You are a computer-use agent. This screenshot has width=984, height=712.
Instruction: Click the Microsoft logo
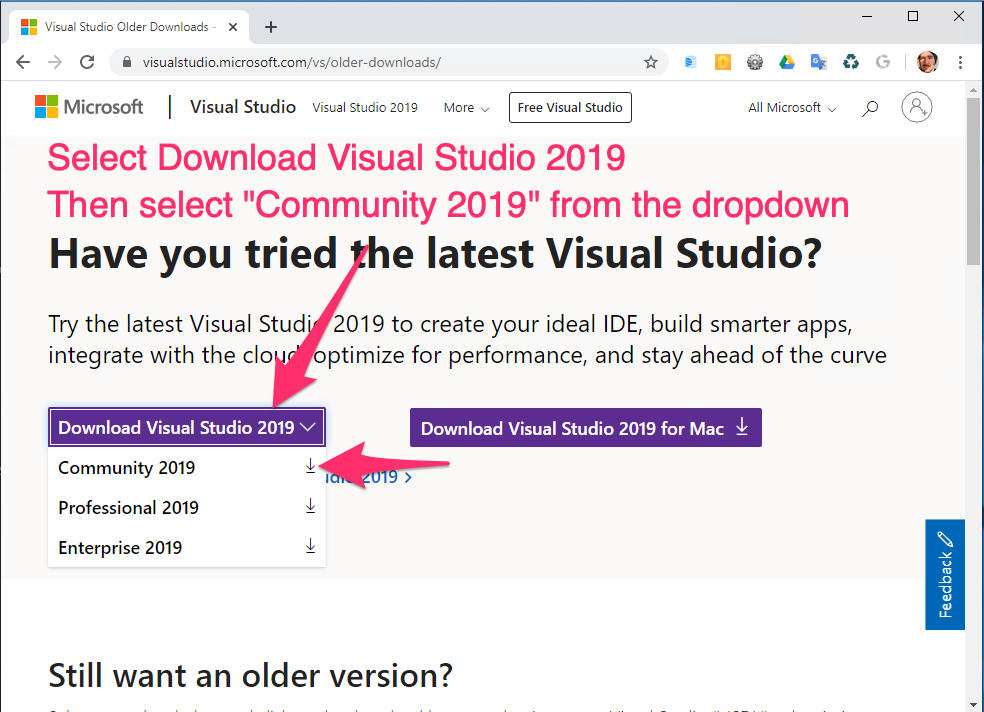coord(89,107)
